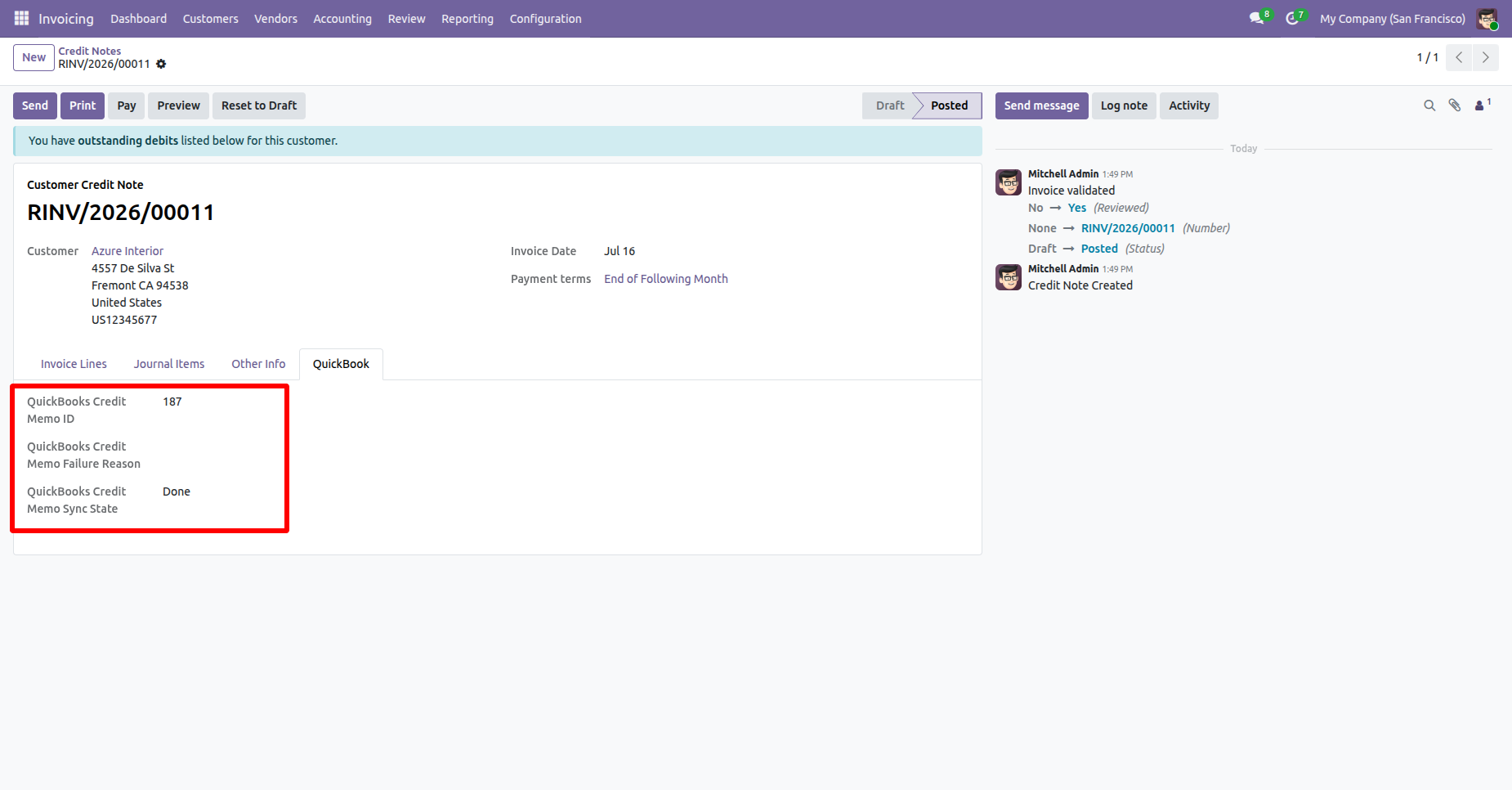The width and height of the screenshot is (1512, 790).
Task: Click the Send message button
Action: tap(1042, 105)
